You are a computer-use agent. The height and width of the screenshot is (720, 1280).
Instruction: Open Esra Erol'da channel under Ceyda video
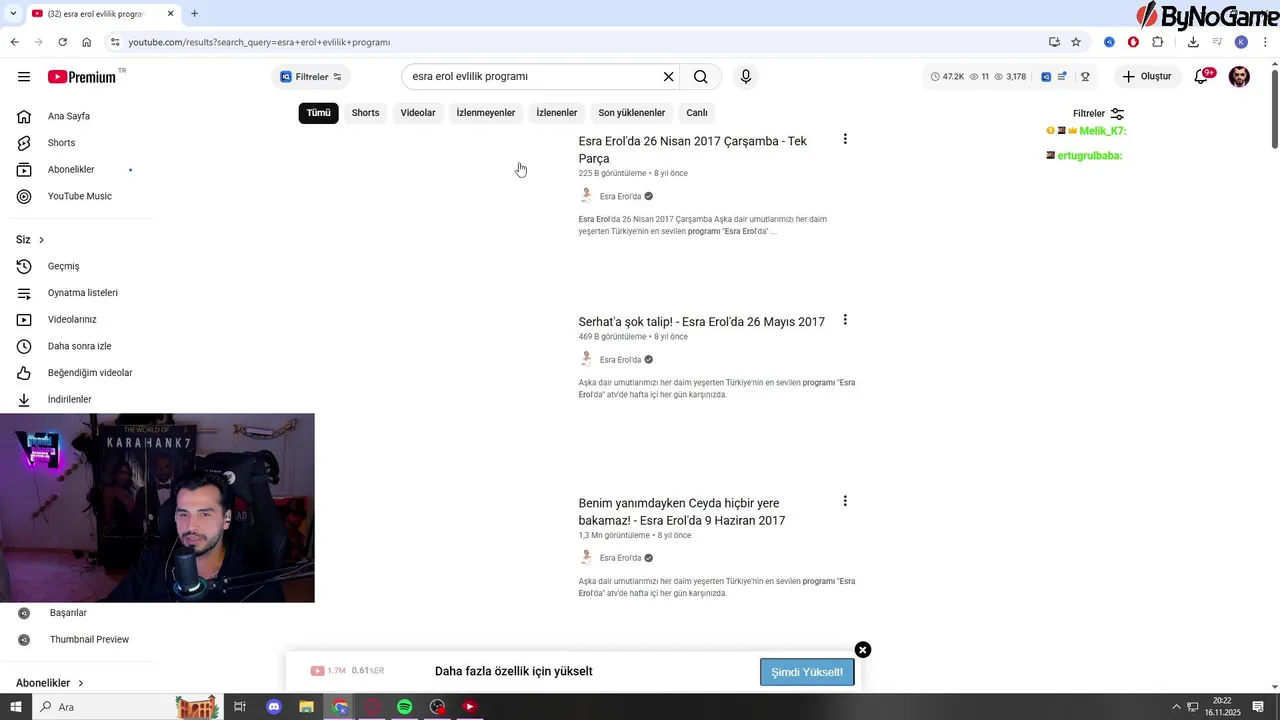coord(620,558)
